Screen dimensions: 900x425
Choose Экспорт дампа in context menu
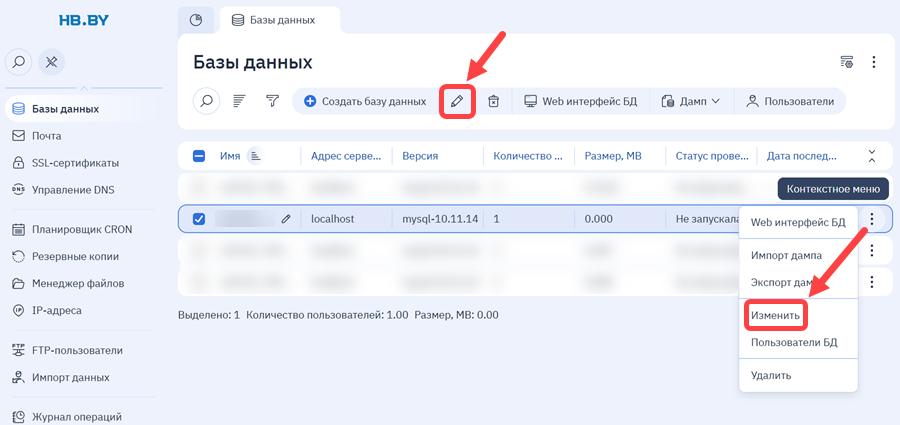(798, 283)
